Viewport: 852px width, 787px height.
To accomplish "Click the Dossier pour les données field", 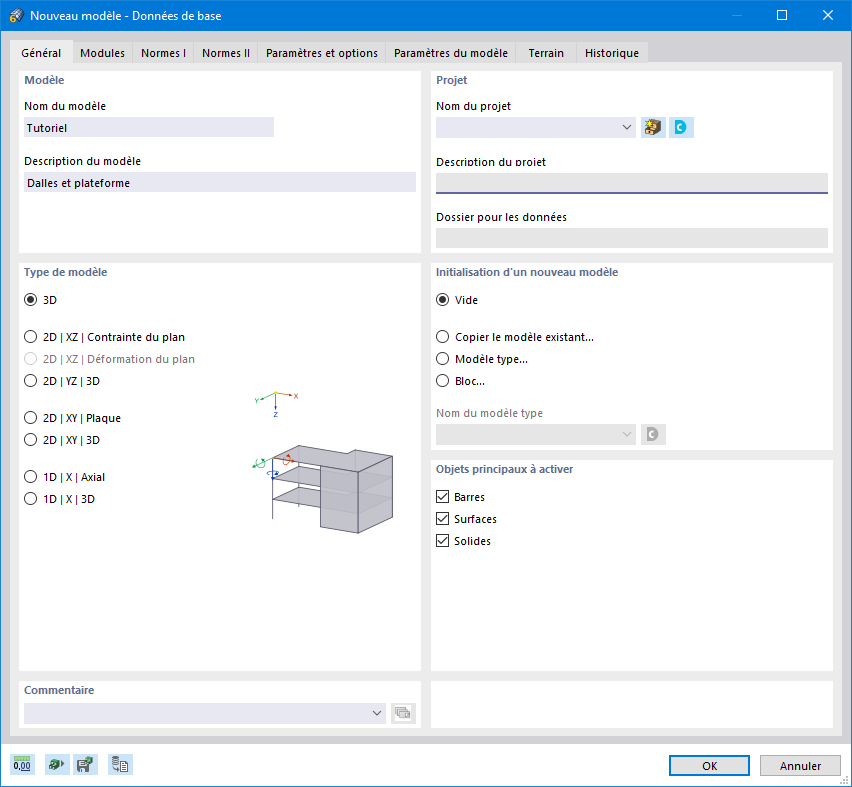I will click(632, 238).
